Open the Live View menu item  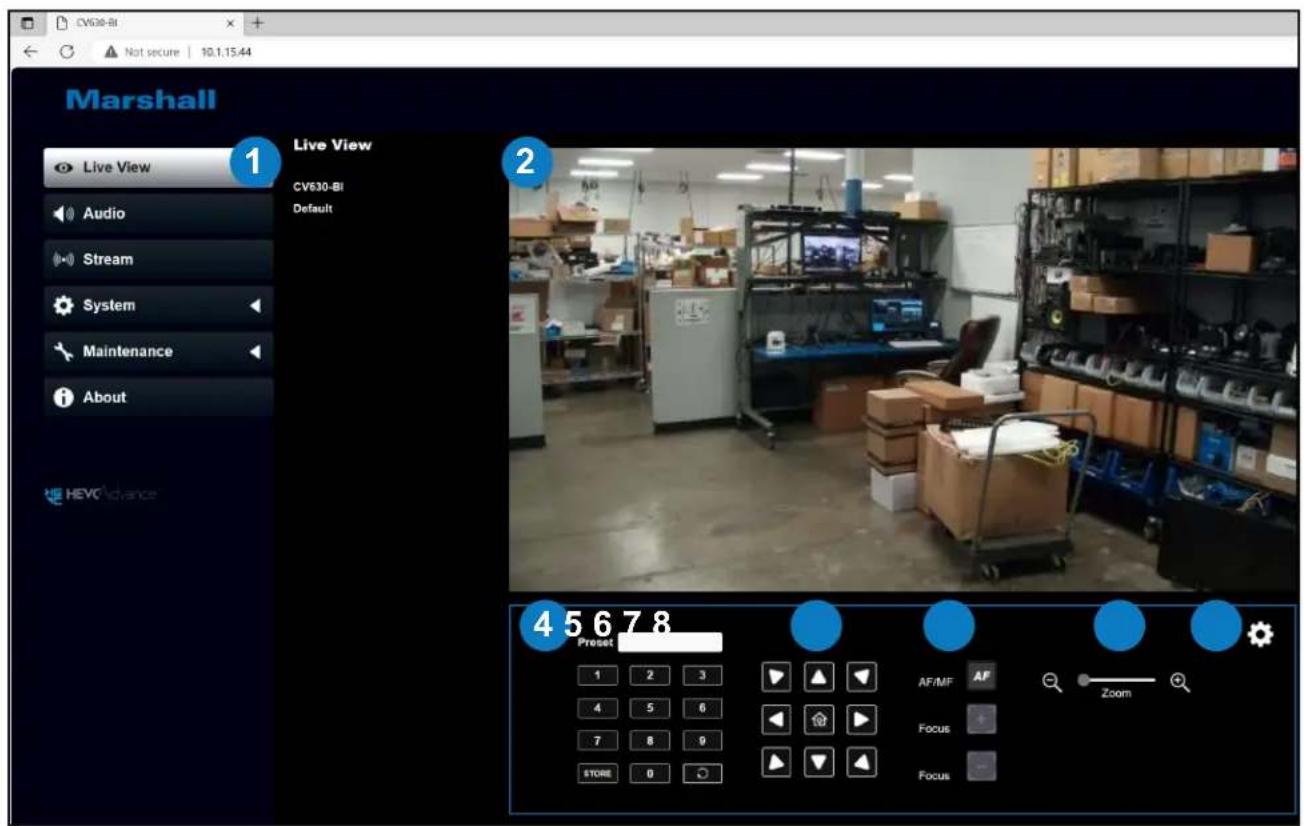[157, 168]
